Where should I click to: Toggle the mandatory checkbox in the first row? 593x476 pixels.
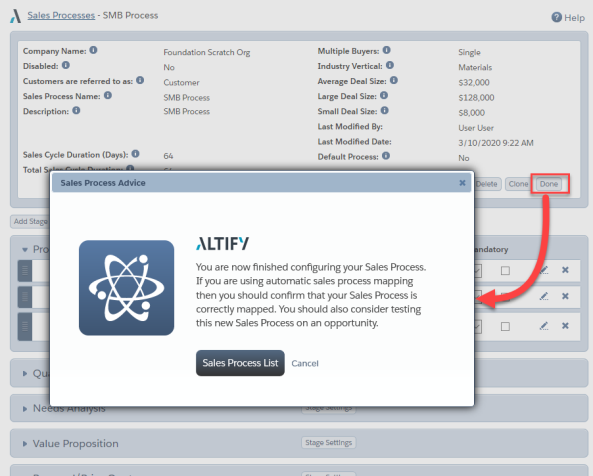[x=505, y=271]
